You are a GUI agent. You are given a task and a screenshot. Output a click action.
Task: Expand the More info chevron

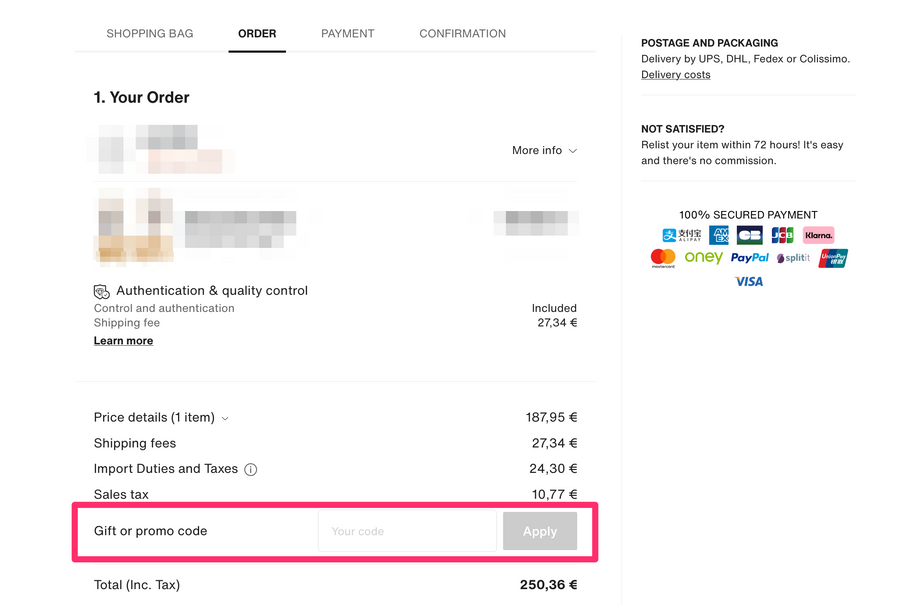click(573, 151)
